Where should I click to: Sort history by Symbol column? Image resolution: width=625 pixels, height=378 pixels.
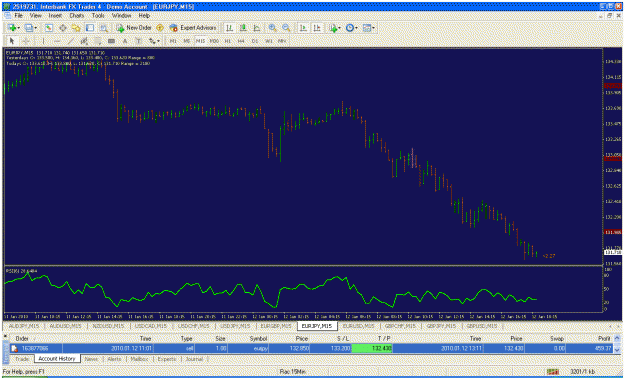click(258, 338)
